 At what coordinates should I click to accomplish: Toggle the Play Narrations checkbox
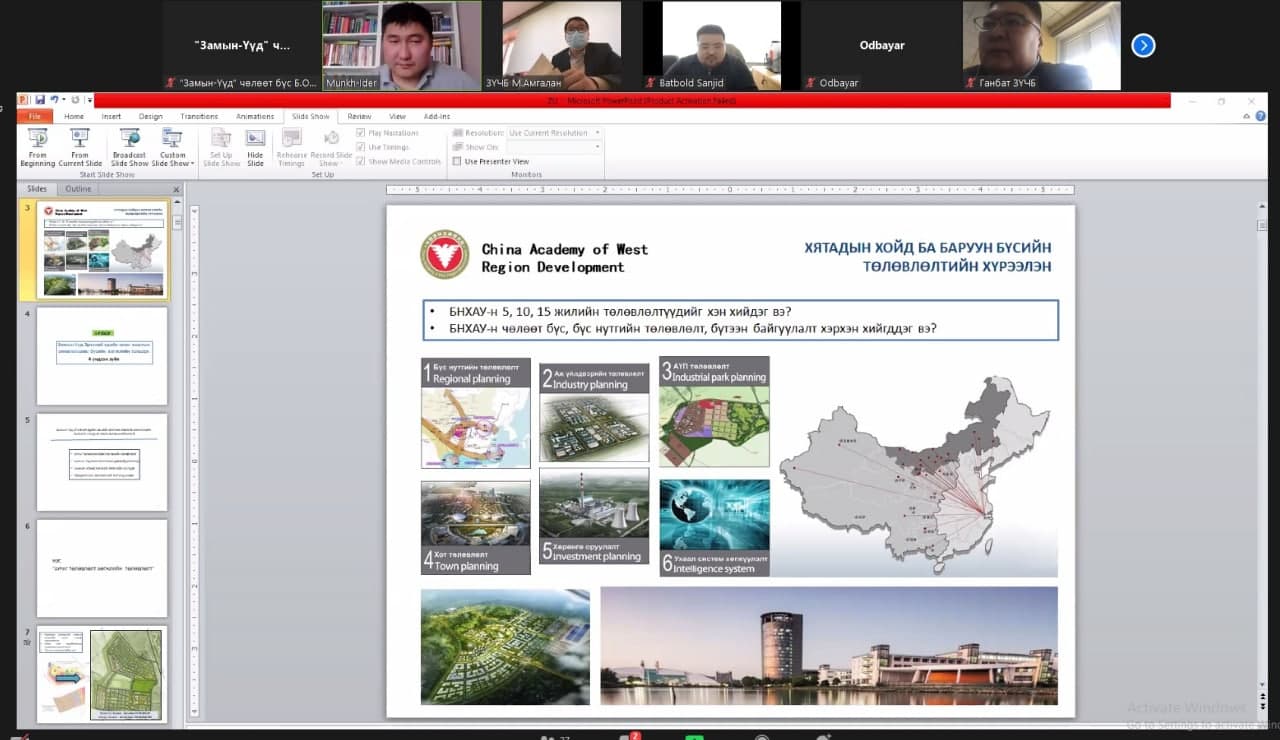361,133
